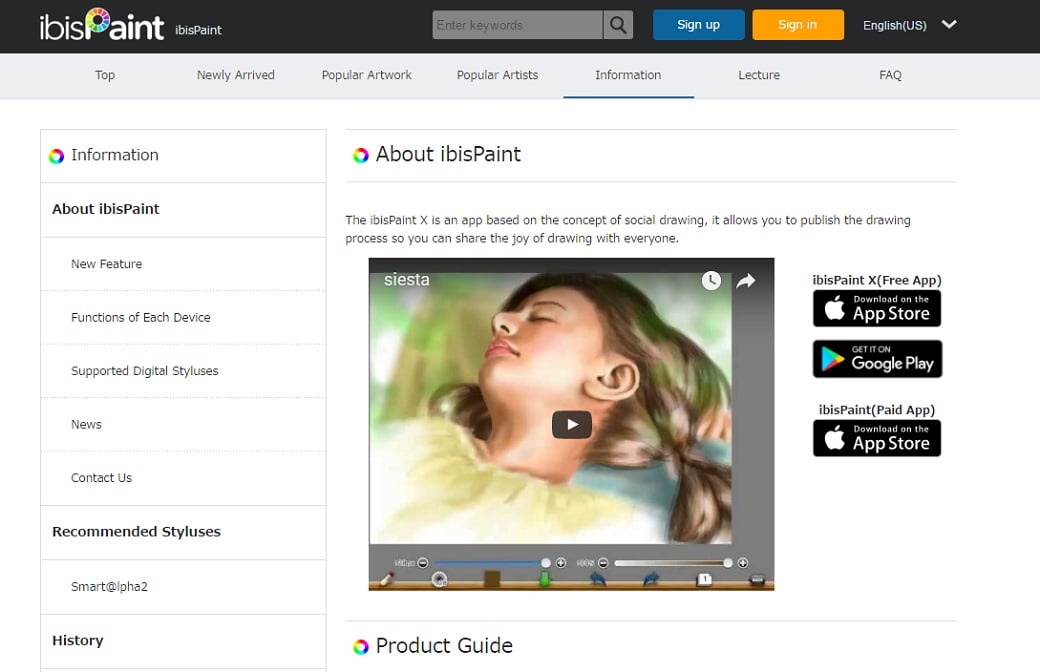Switch to the Popular Artwork tab
Image resolution: width=1040 pixels, height=672 pixels.
(366, 75)
